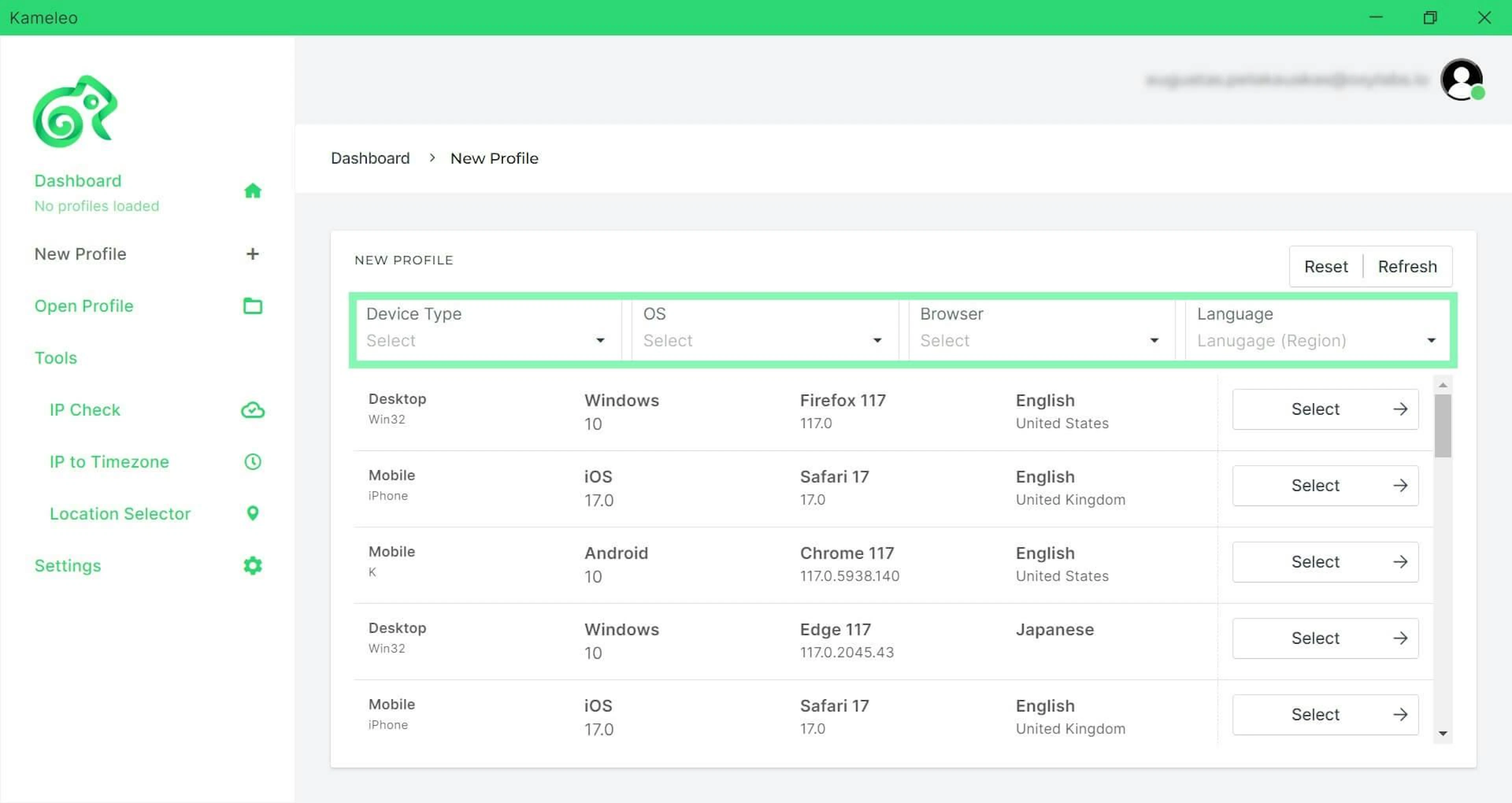Click 'Japanese' language cell
Image resolution: width=1512 pixels, height=803 pixels.
click(1055, 629)
